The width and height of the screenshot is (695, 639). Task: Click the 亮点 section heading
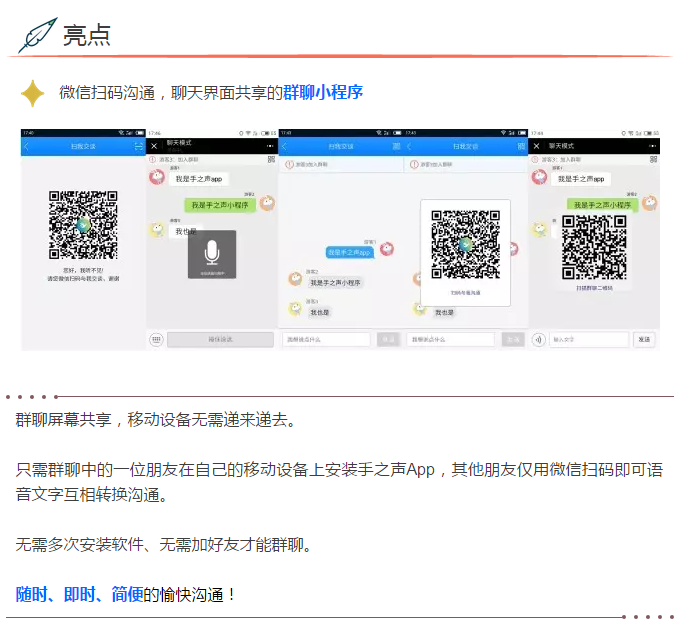pyautogui.click(x=87, y=36)
